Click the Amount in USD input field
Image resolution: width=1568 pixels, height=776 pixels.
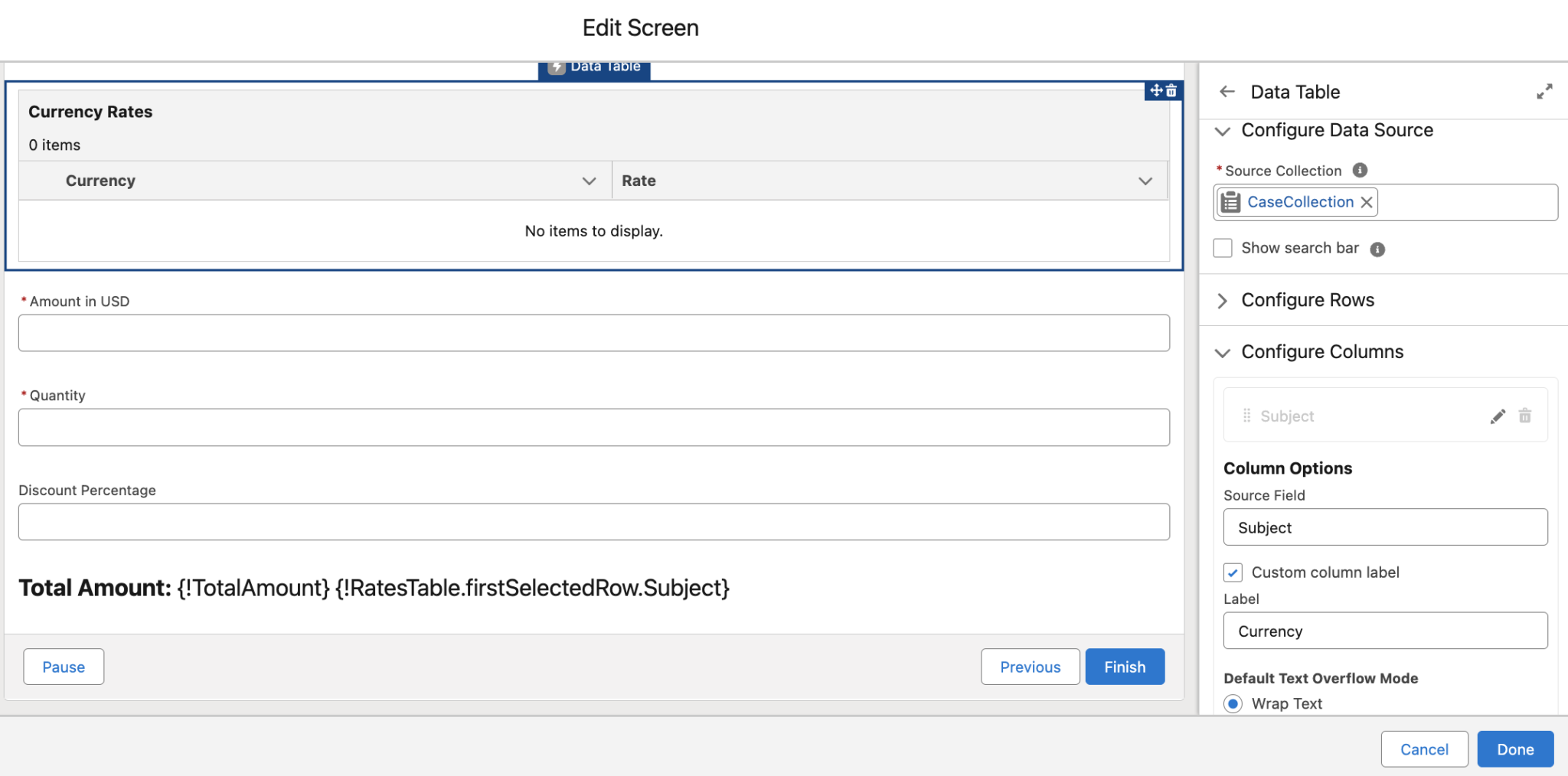593,332
